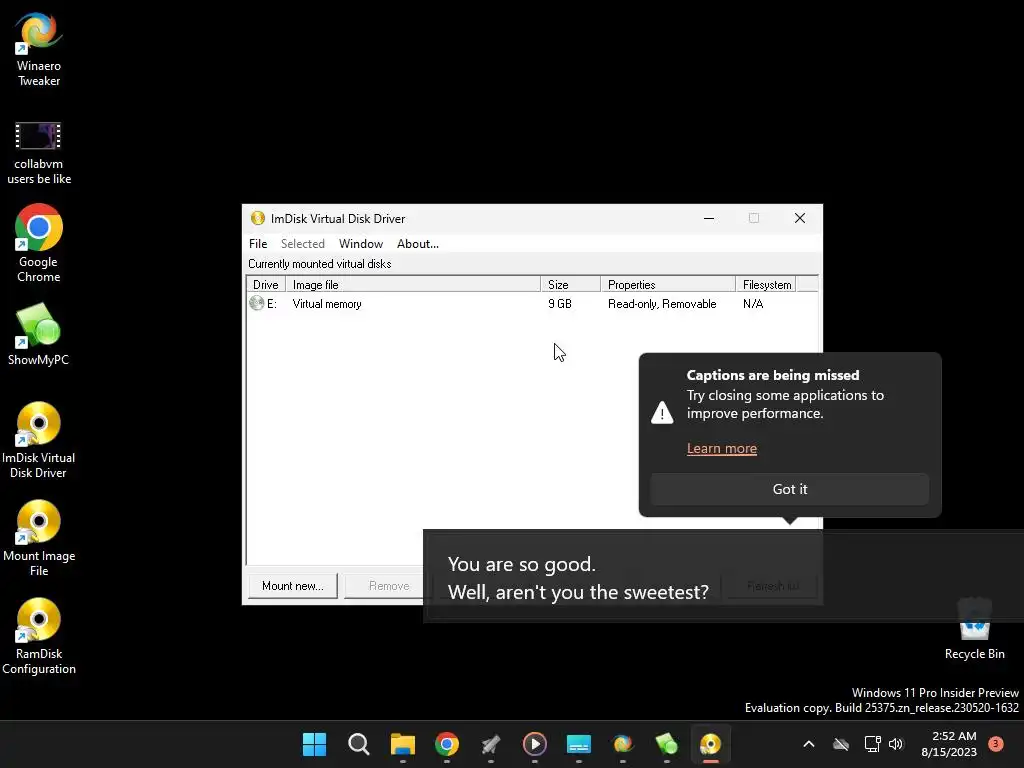This screenshot has width=1024, height=768.
Task: Dismiss captions warning with Got it
Action: (790, 489)
